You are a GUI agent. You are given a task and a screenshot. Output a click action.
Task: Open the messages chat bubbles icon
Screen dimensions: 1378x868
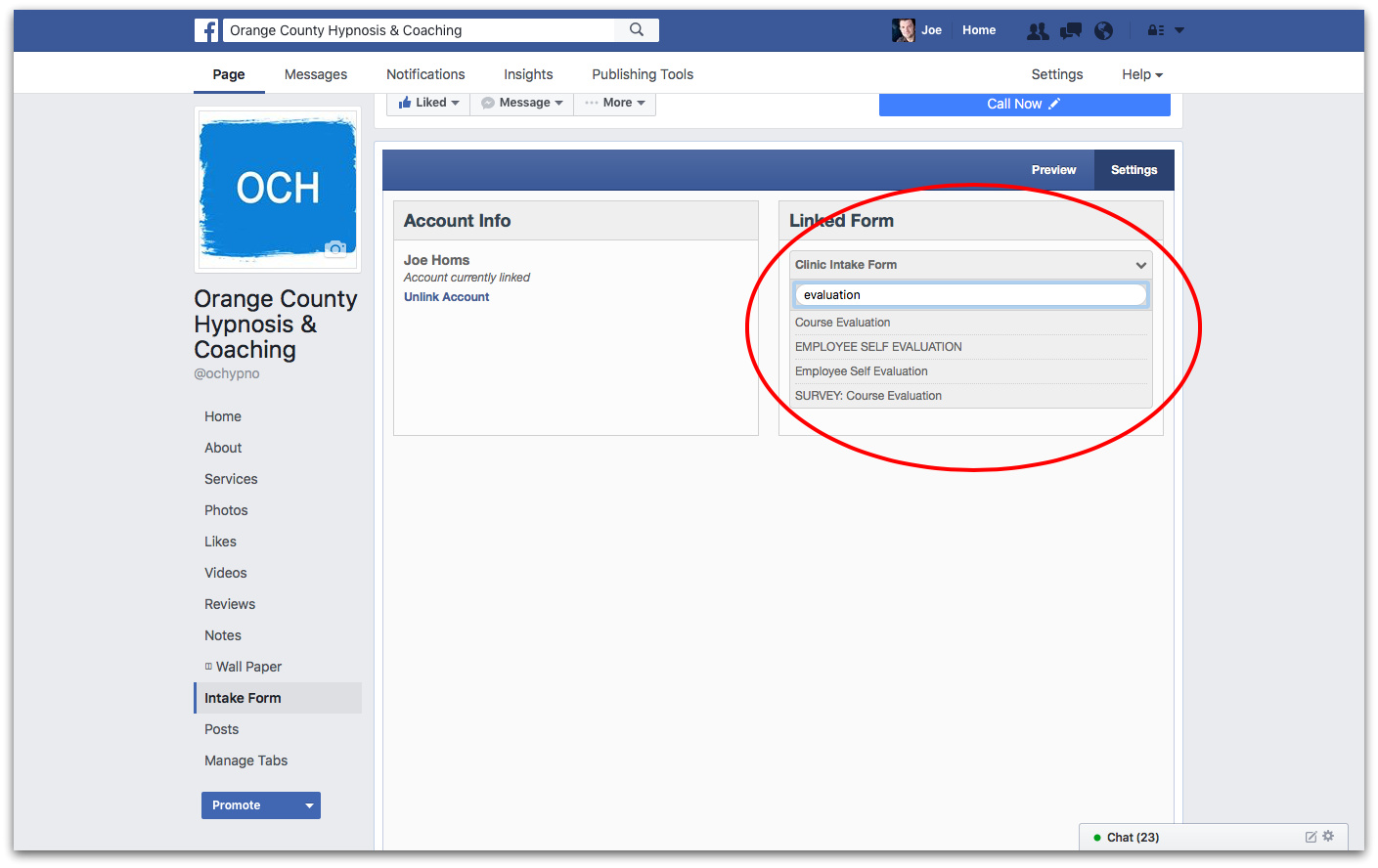(x=1071, y=31)
